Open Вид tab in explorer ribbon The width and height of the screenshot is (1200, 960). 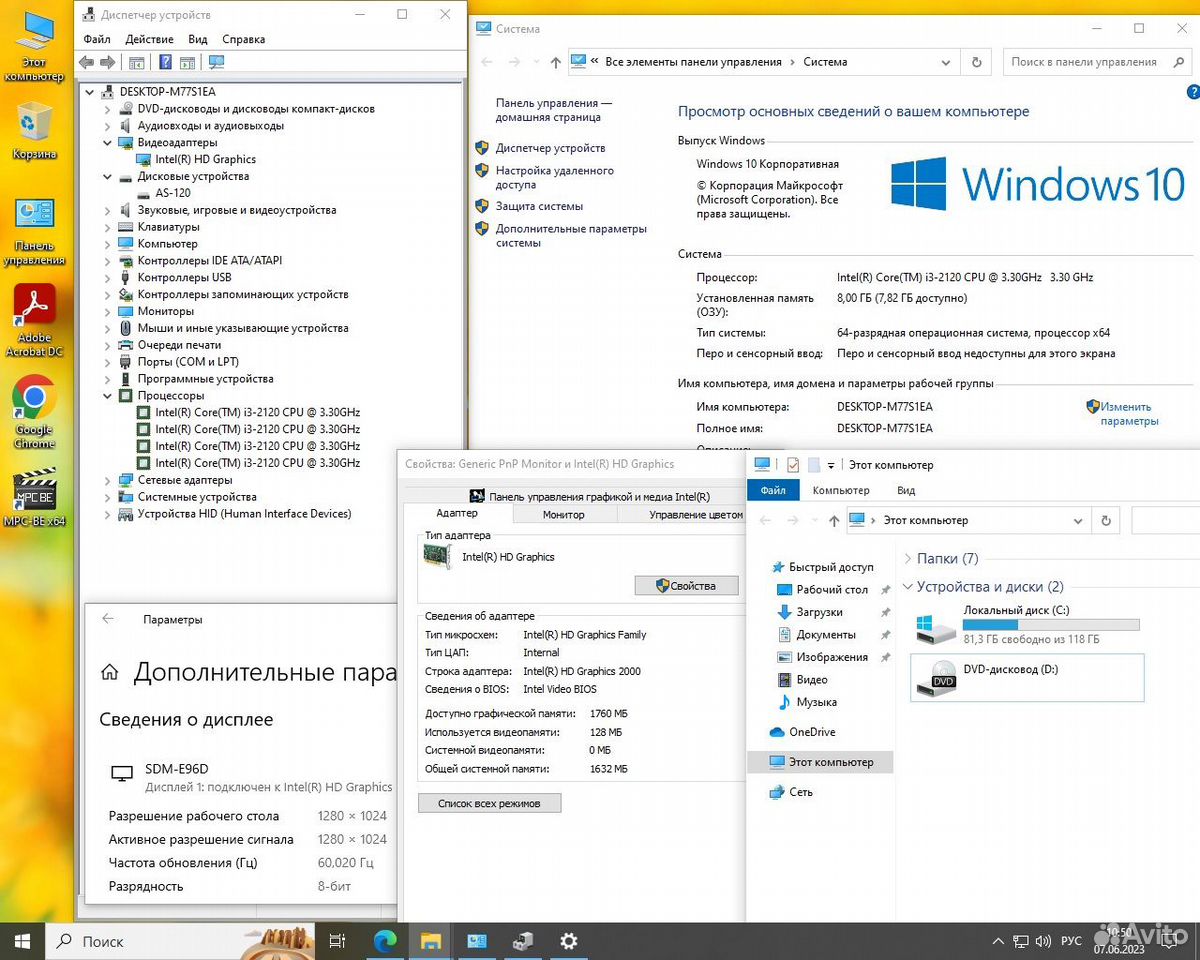906,490
